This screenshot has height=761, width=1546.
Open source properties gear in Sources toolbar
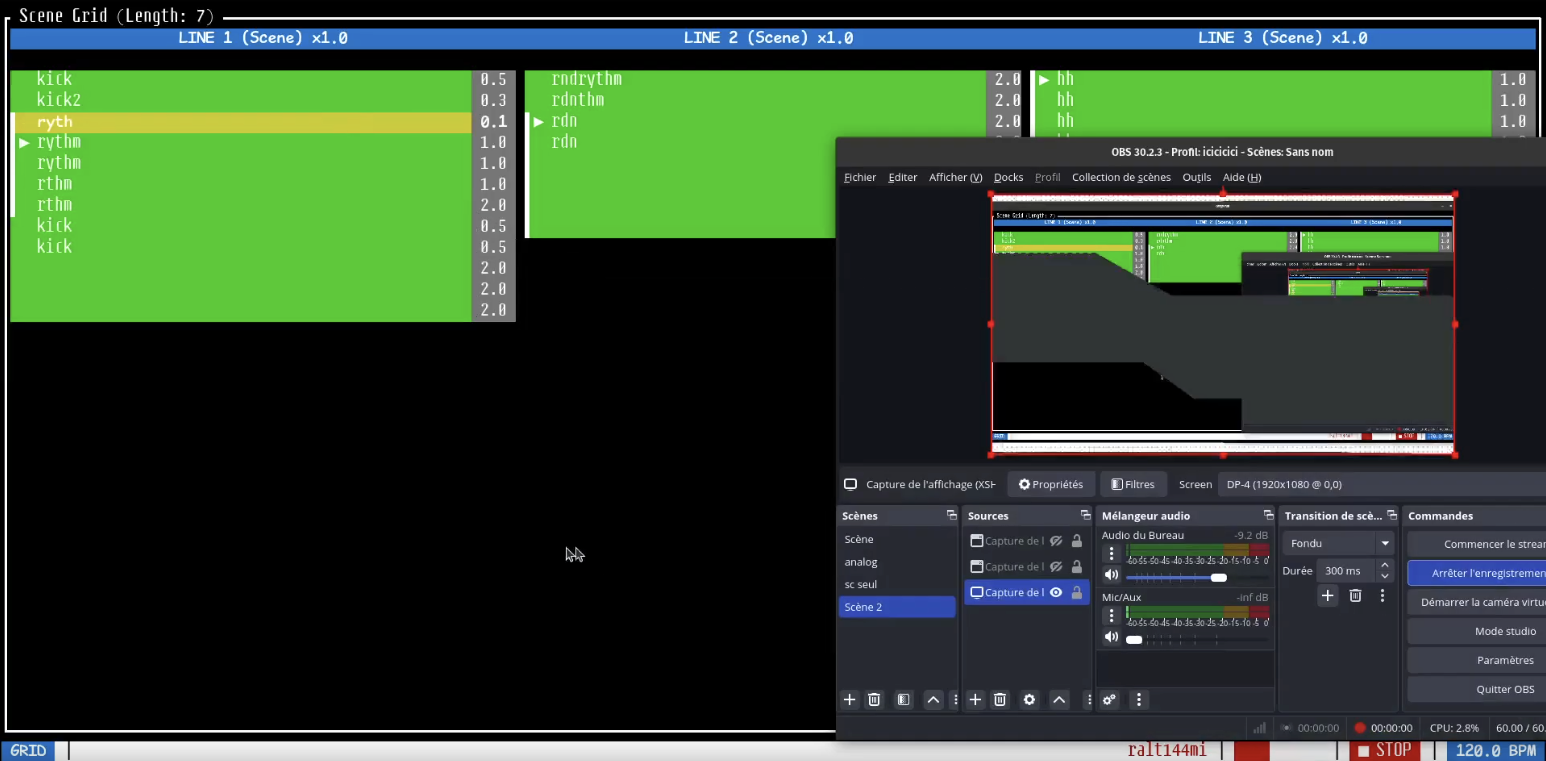pos(1029,700)
